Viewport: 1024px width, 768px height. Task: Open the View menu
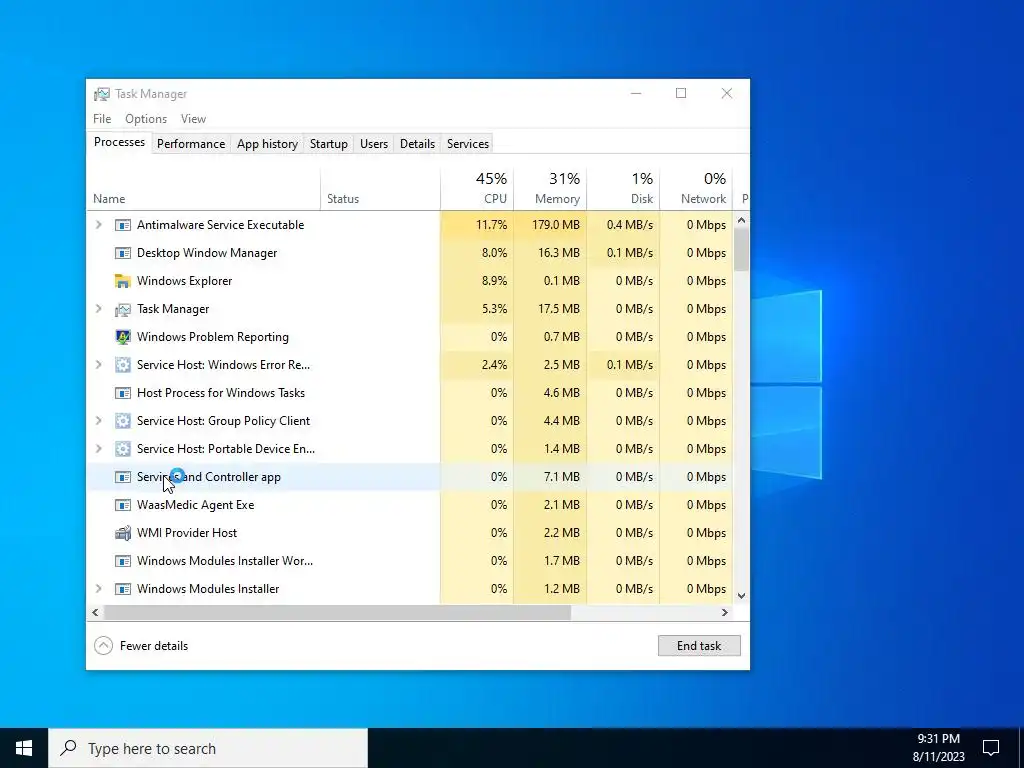193,119
